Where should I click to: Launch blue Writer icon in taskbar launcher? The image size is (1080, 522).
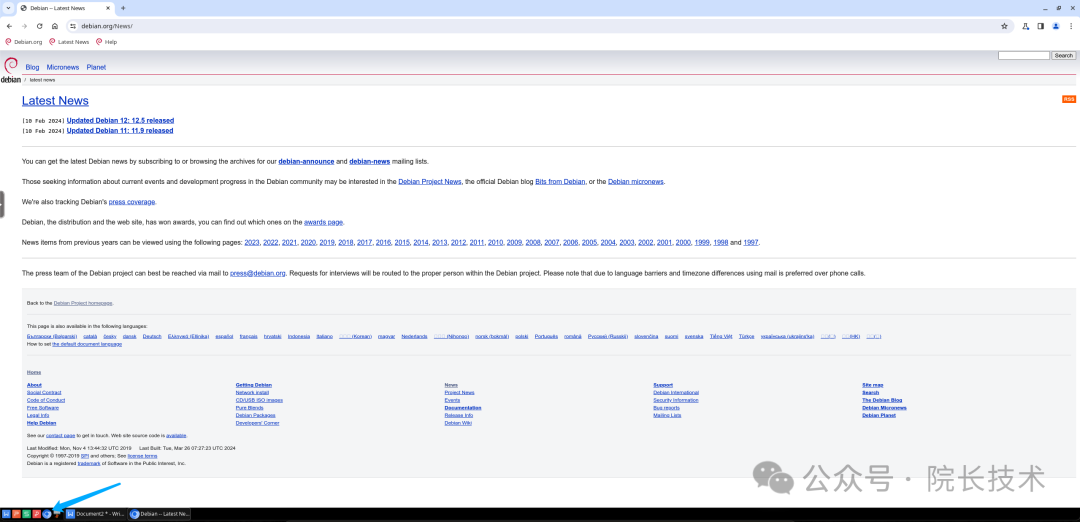[6, 514]
